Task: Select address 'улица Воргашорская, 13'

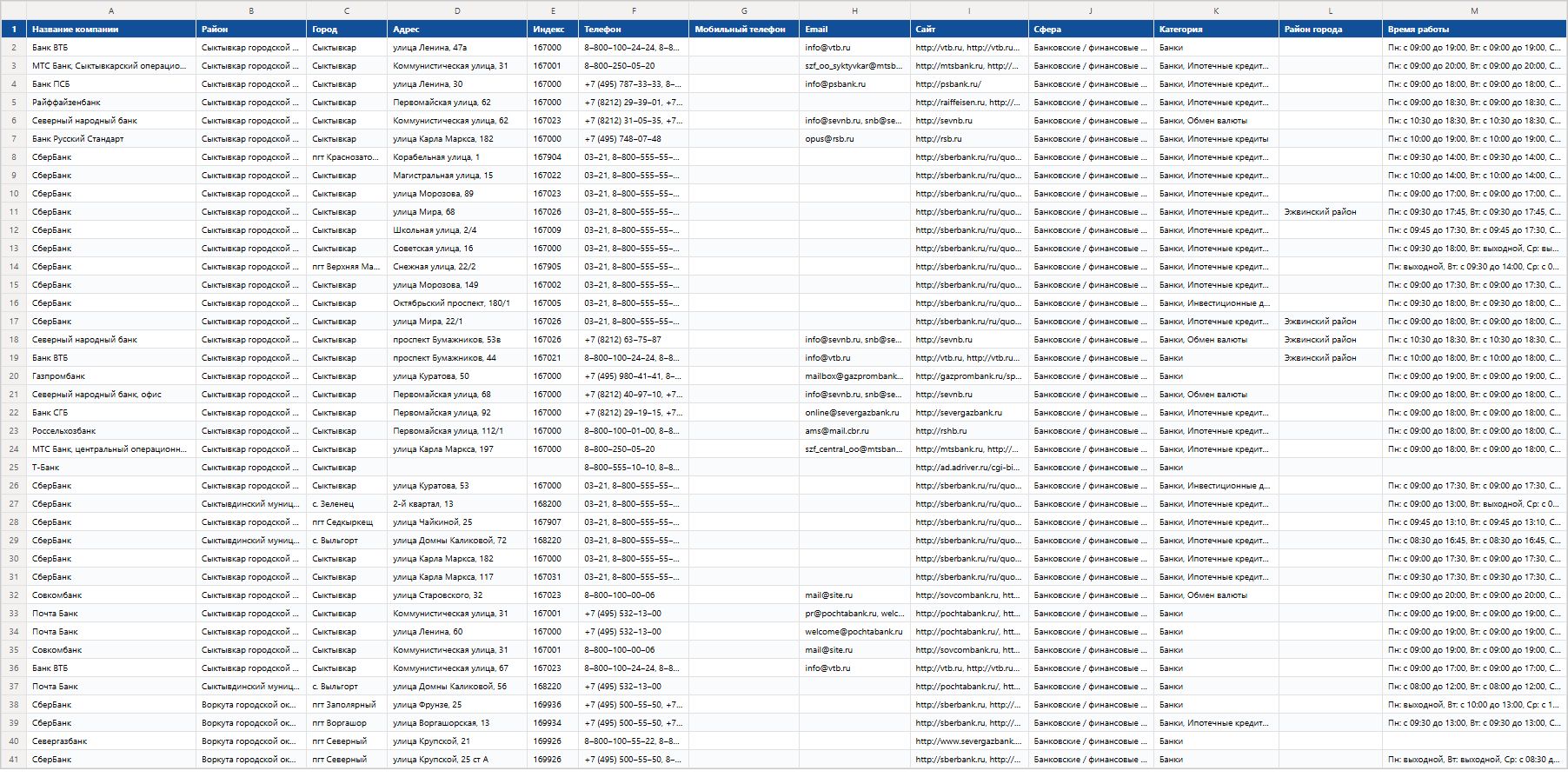Action: (x=457, y=723)
